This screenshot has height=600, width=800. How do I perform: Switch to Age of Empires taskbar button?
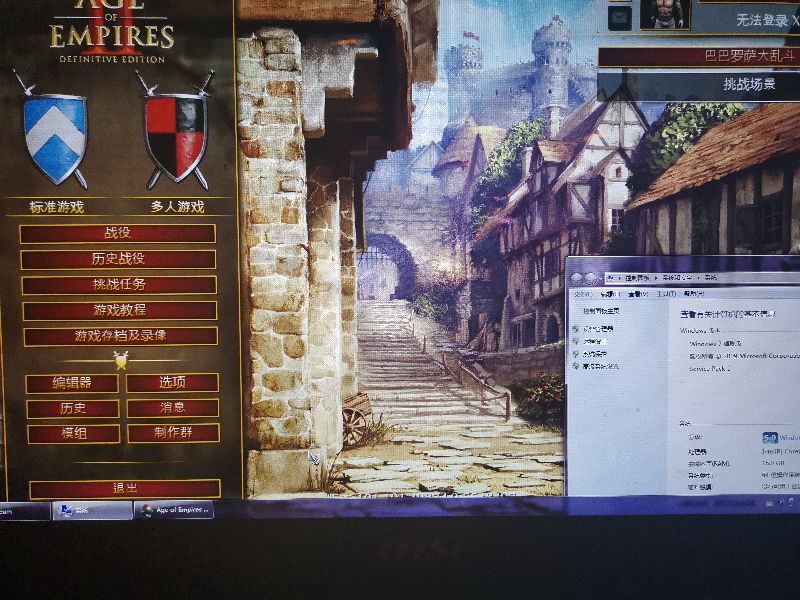point(174,509)
